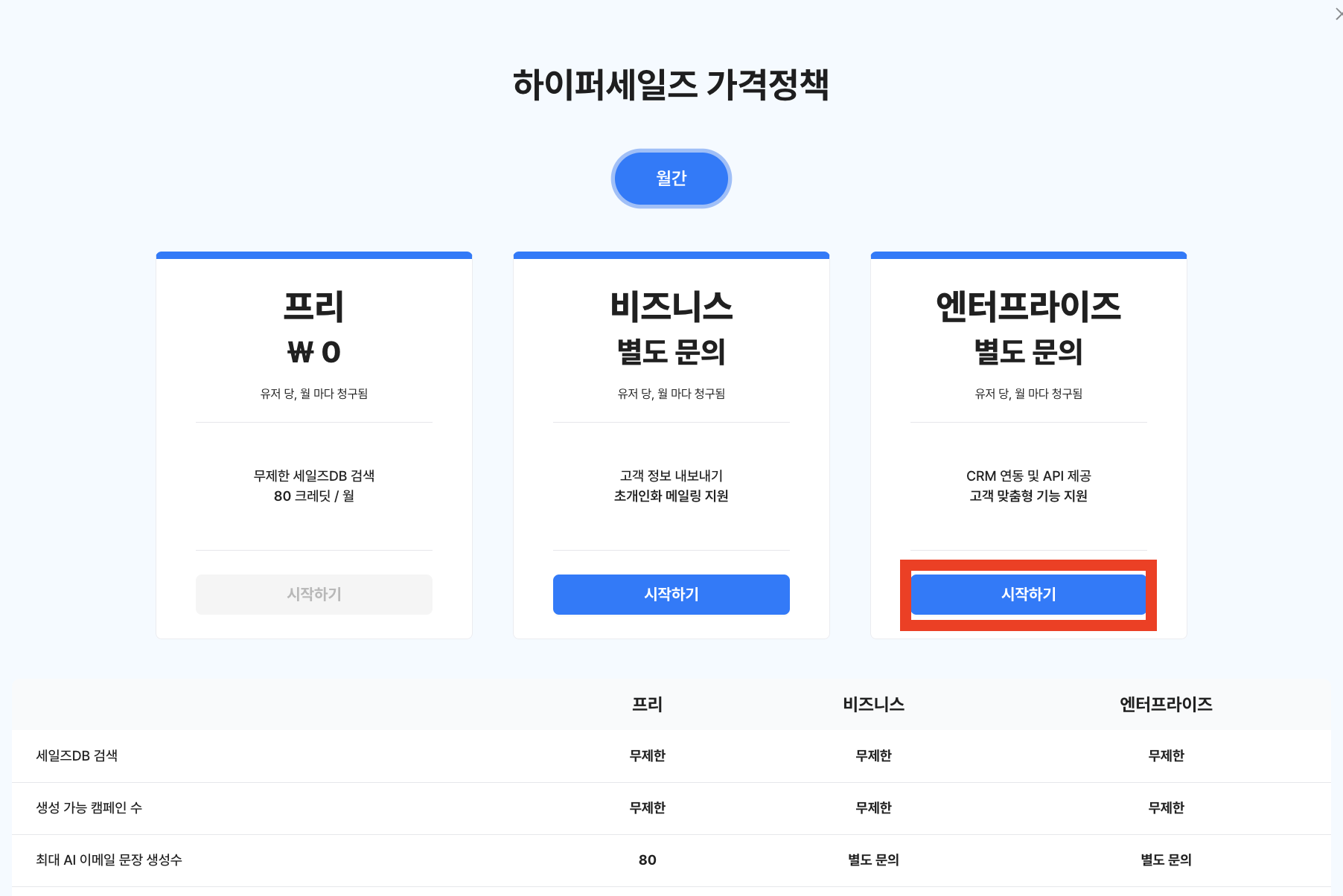
Task: Click the CRM 연동 및 API 제공 description
Action: coord(1028,476)
